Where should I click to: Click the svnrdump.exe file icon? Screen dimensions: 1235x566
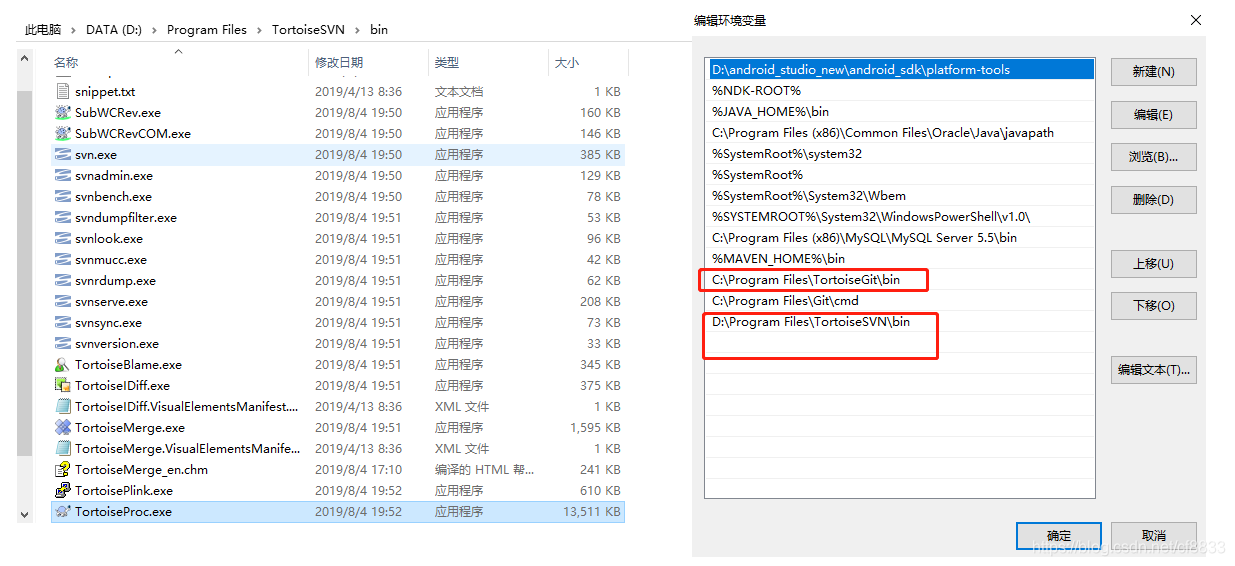click(63, 281)
